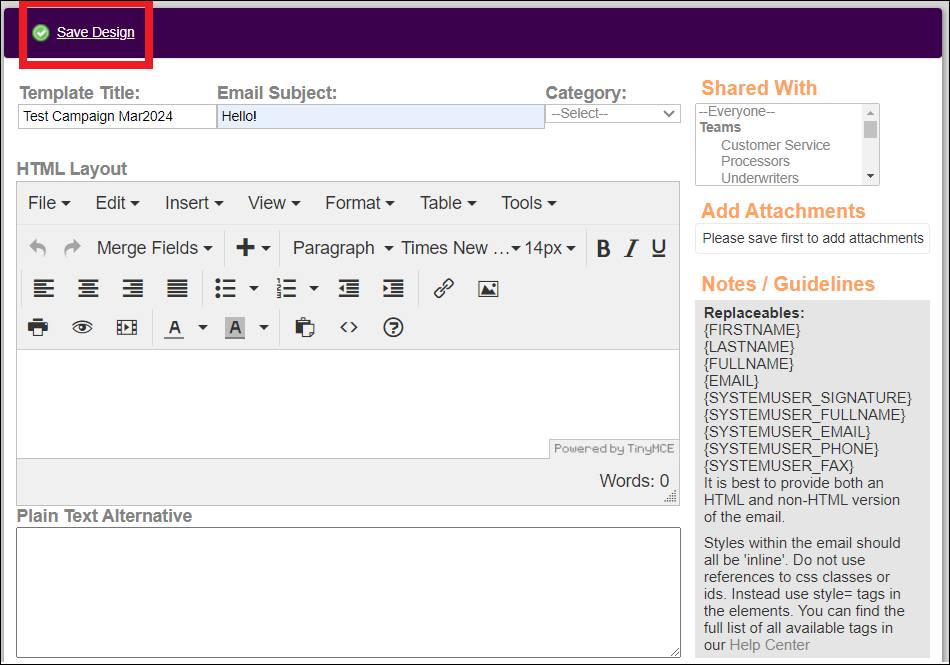
Task: Open the File menu
Action: click(x=48, y=203)
